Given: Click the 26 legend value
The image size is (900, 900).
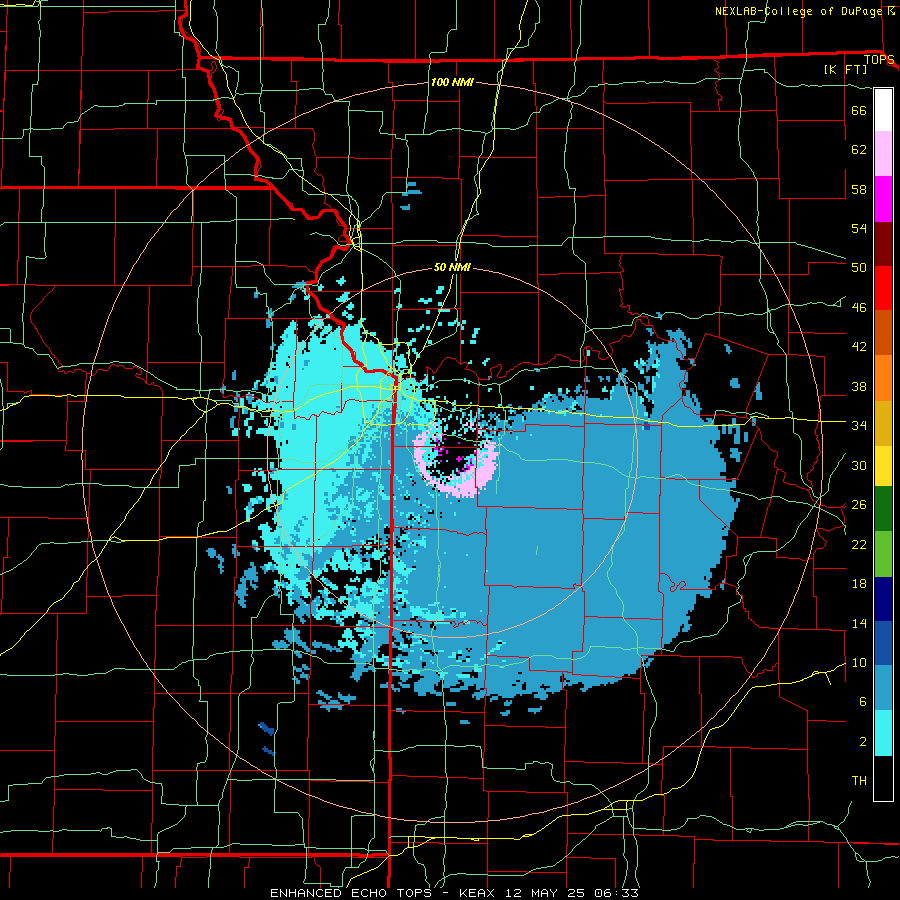Looking at the screenshot, I should (859, 505).
